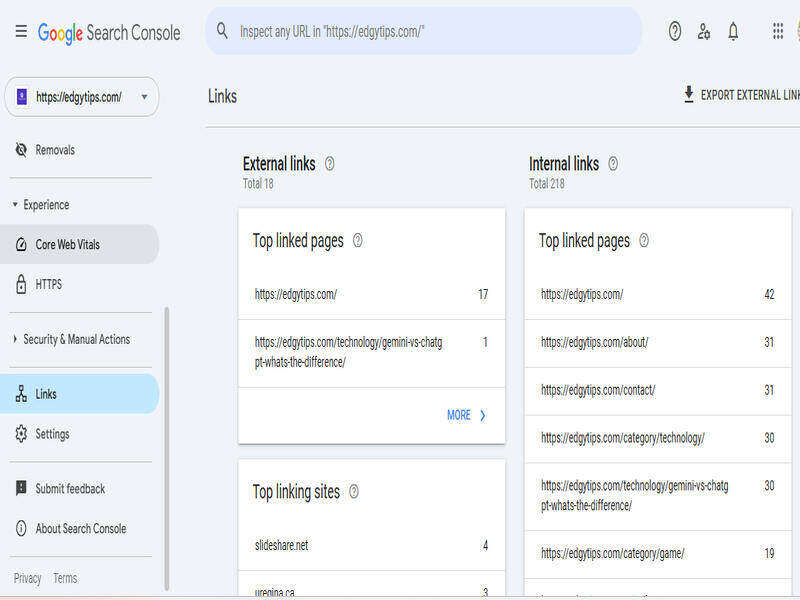Open the property selector dropdown arrow
800x600 pixels.
(144, 97)
